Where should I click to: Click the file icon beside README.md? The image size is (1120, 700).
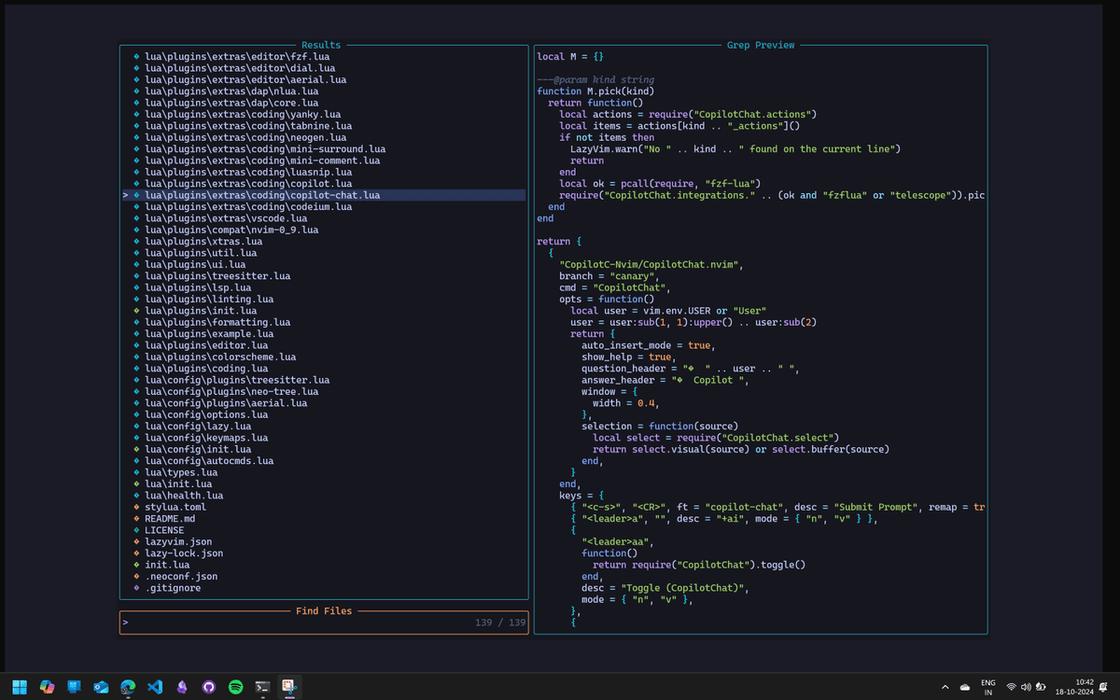pos(136,519)
